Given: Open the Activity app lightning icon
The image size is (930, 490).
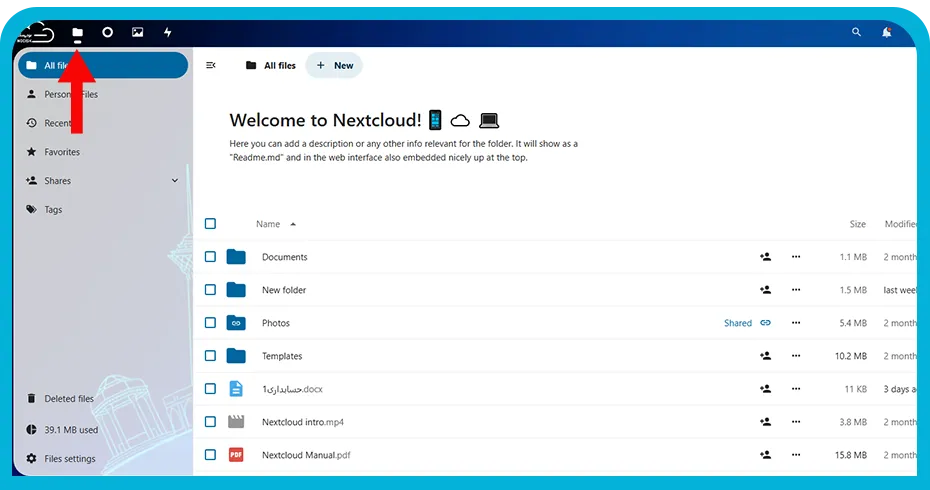Looking at the screenshot, I should pos(168,32).
